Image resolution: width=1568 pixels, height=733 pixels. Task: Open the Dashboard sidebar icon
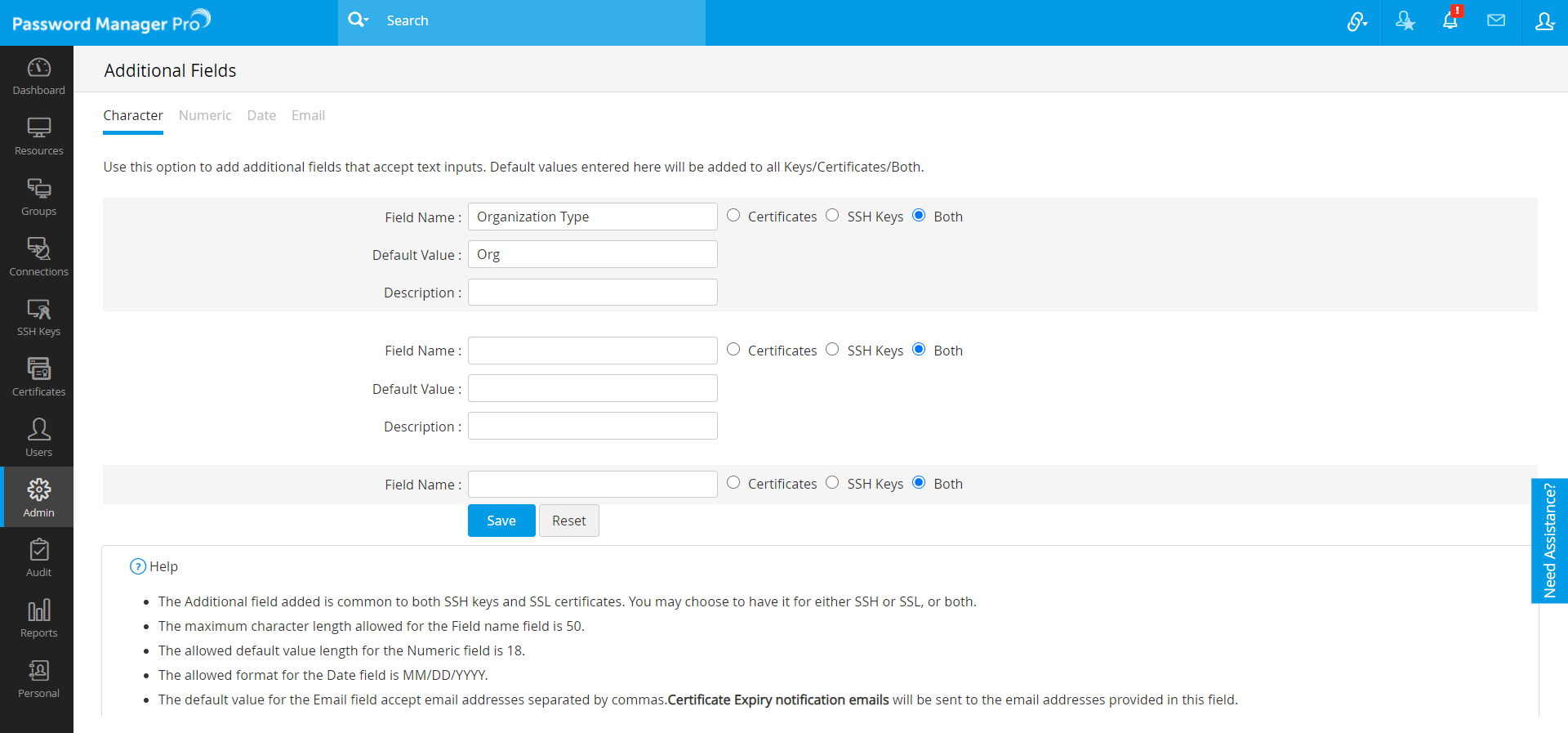[x=38, y=76]
